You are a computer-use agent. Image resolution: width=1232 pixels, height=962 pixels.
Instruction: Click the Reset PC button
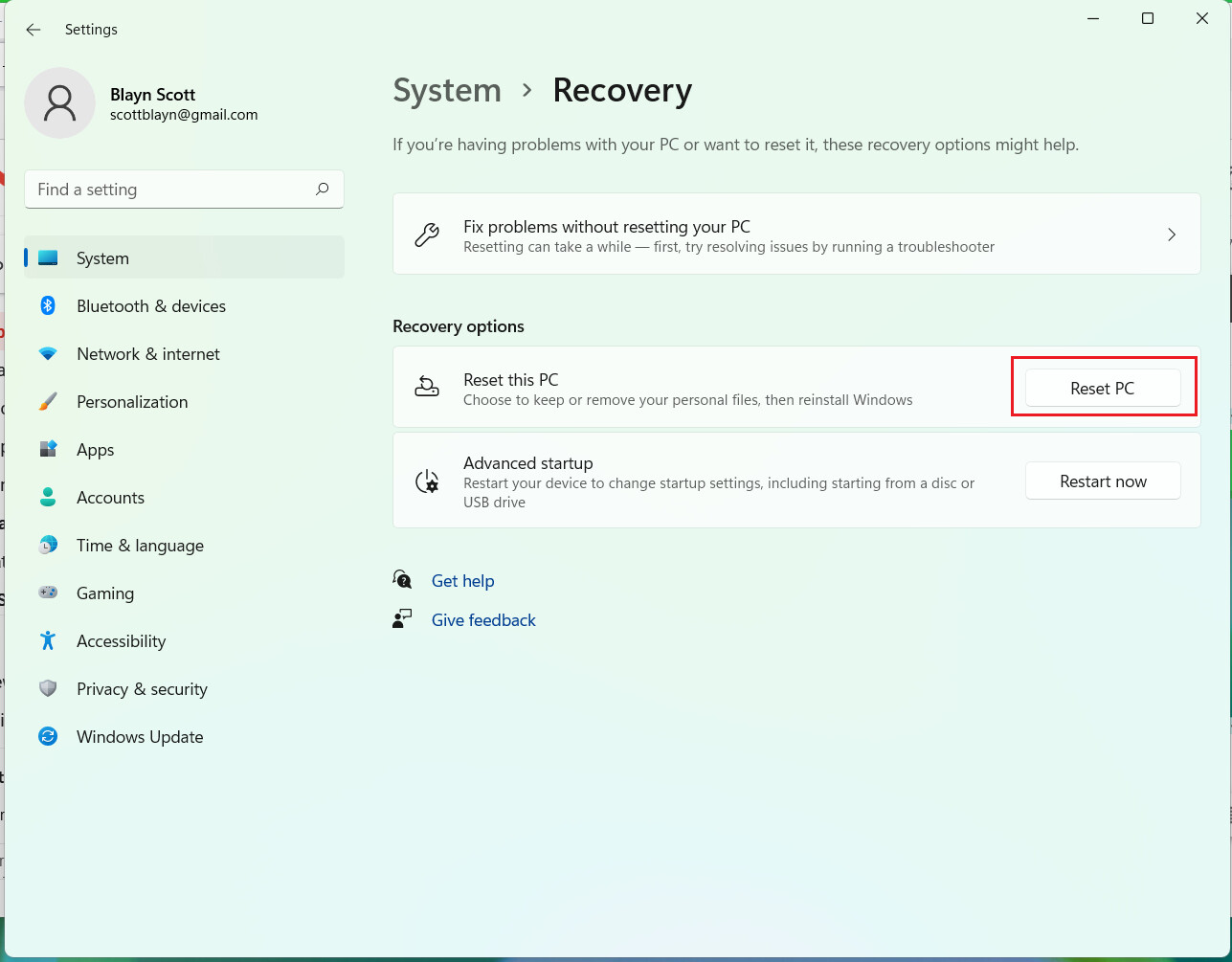1103,388
